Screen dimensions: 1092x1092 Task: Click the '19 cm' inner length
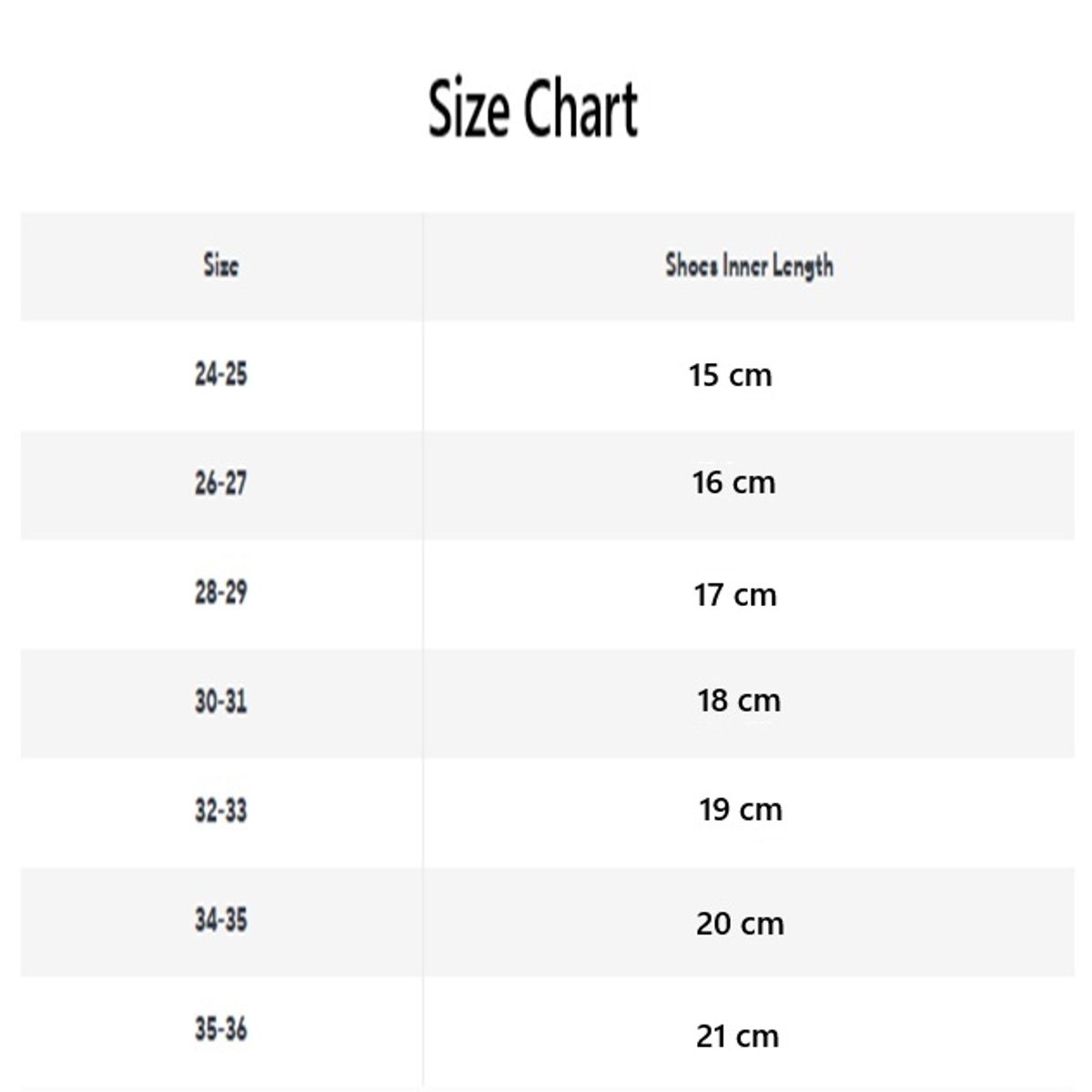[741, 810]
